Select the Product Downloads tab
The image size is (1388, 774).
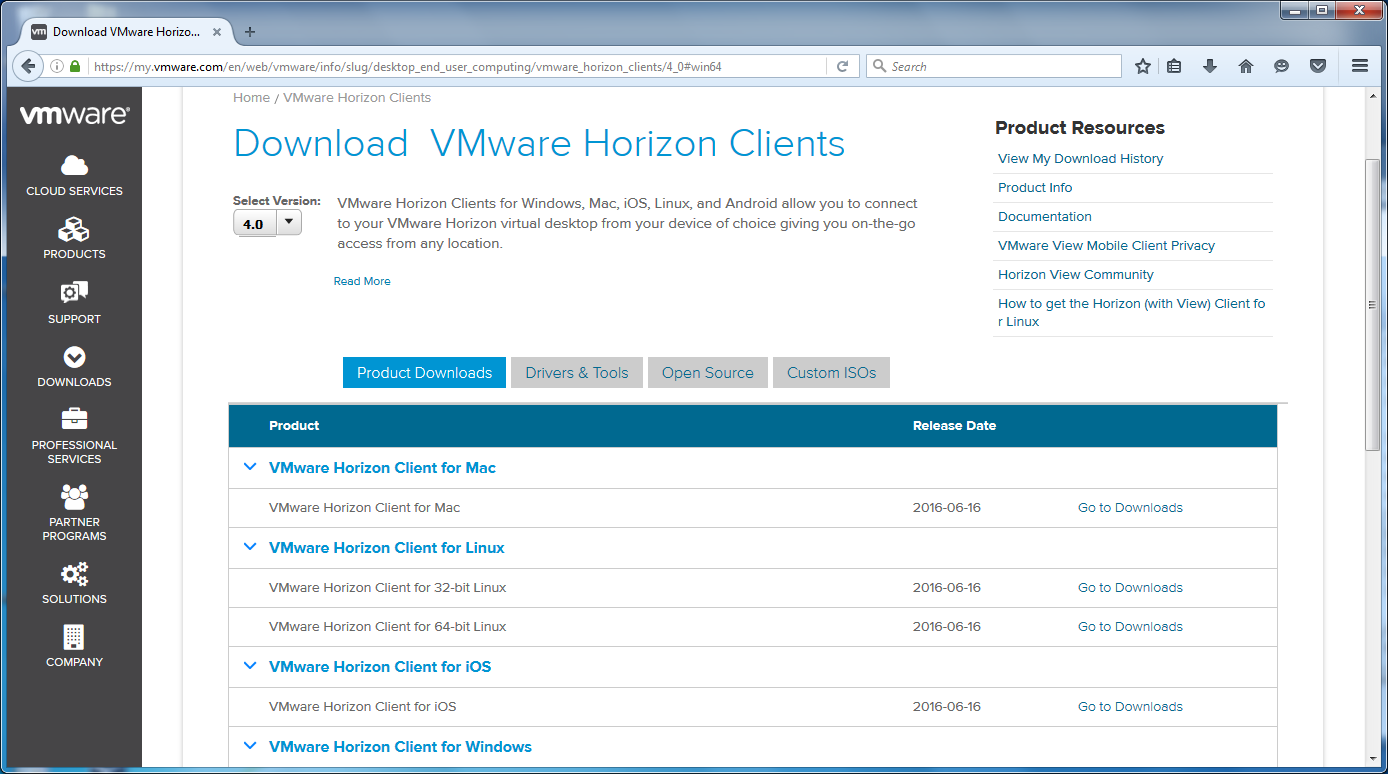[424, 372]
